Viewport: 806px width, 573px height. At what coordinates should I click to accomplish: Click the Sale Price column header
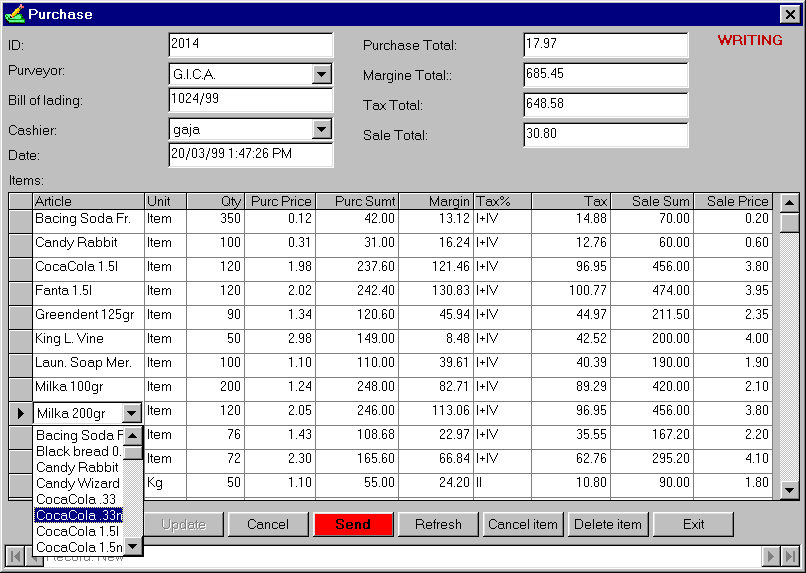point(733,201)
